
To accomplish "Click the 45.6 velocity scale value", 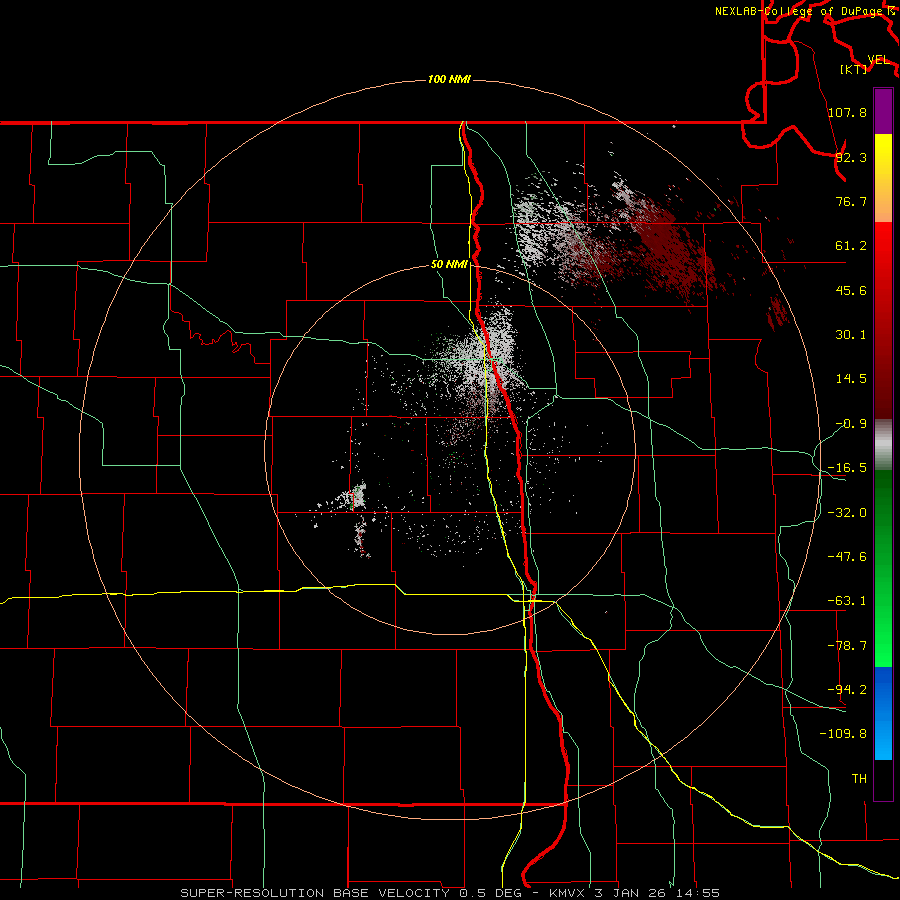I will click(x=851, y=290).
